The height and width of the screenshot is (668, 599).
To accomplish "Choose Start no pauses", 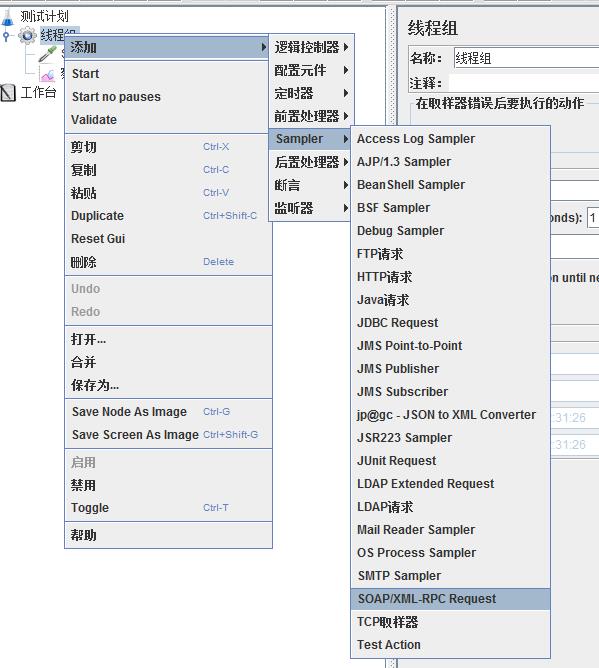I will point(168,97).
